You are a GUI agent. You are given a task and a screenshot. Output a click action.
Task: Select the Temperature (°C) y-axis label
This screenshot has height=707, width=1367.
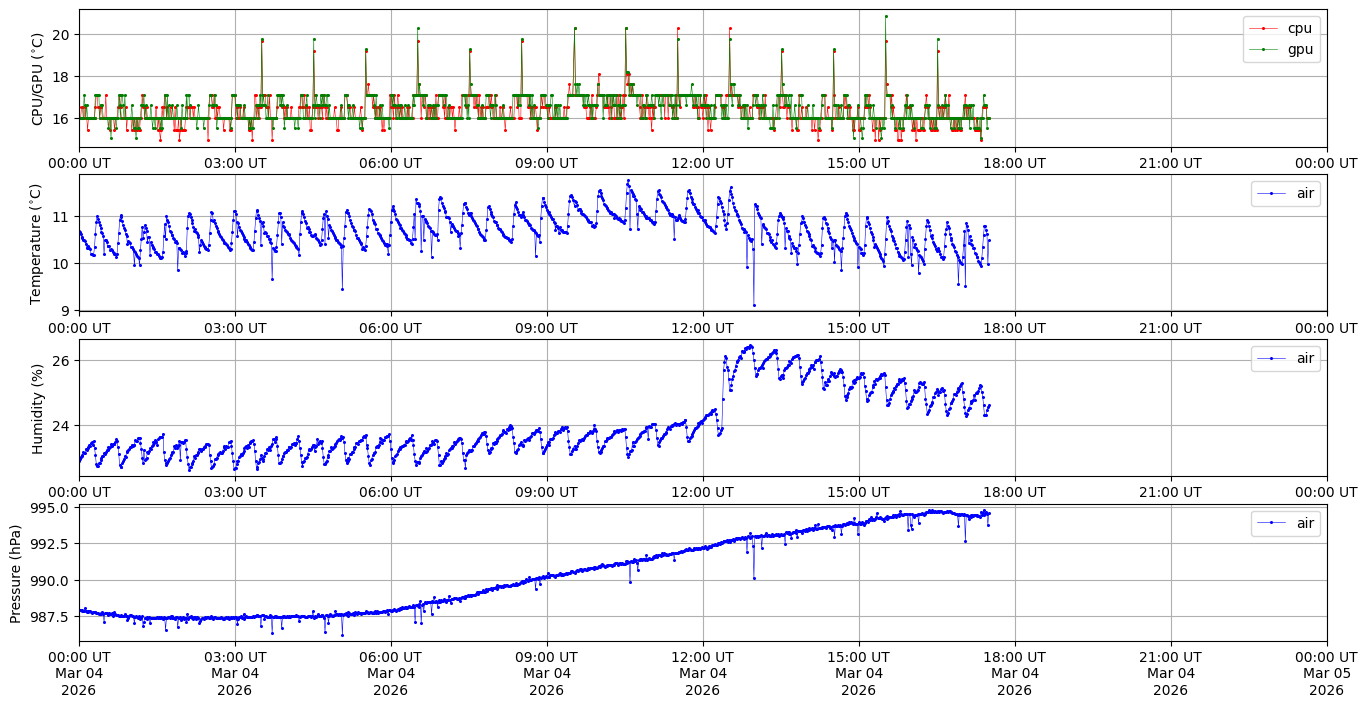pos(38,243)
